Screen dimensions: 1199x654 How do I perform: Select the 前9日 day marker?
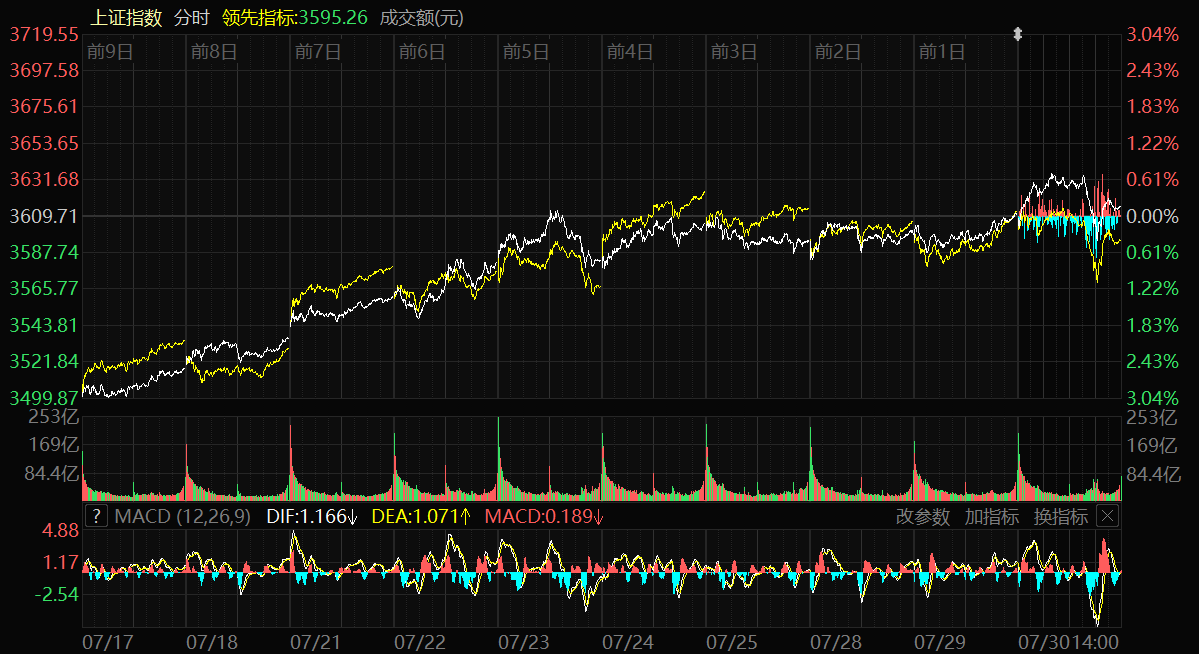tap(110, 52)
